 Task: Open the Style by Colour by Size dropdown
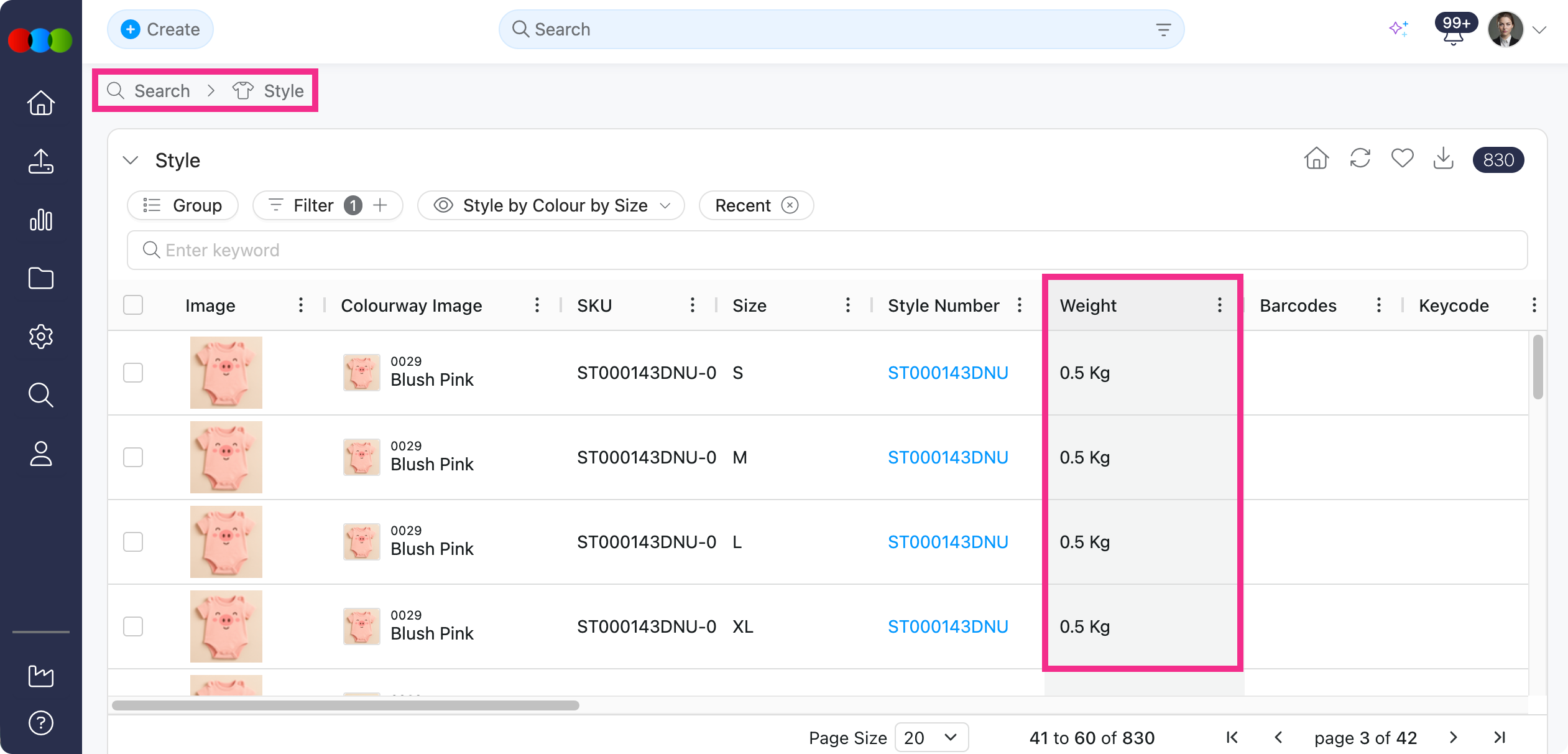pyautogui.click(x=551, y=205)
